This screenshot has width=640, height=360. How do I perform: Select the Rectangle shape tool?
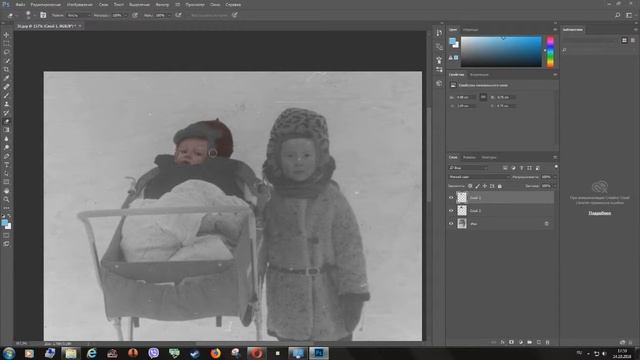6,182
